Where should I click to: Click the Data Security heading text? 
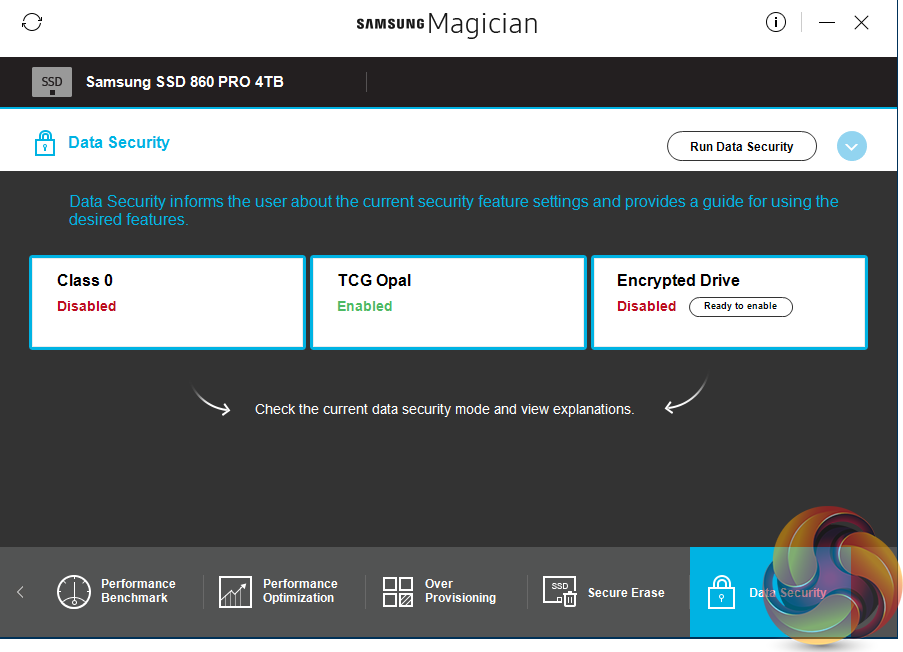[x=119, y=142]
